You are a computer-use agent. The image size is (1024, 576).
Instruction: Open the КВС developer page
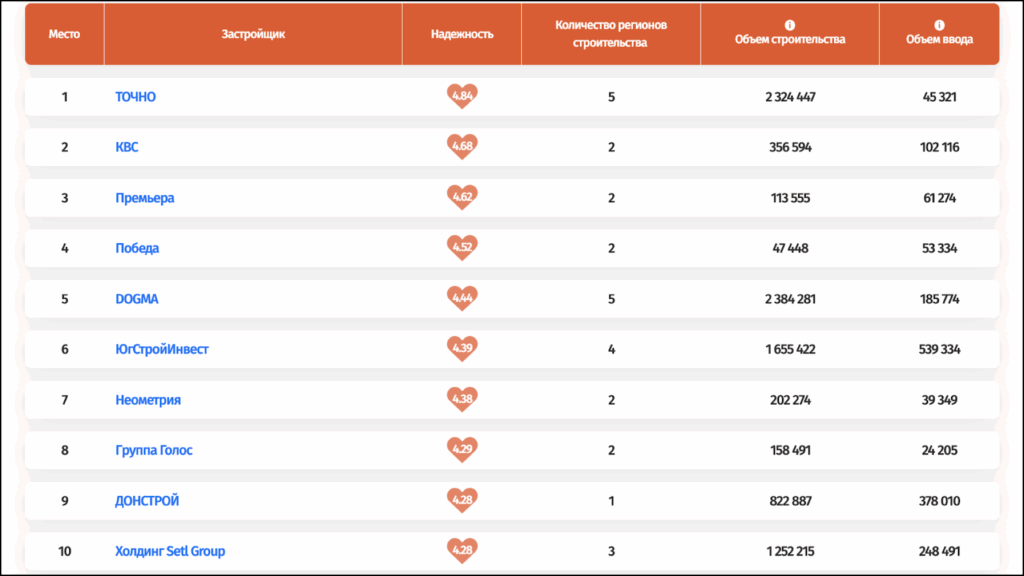(127, 147)
